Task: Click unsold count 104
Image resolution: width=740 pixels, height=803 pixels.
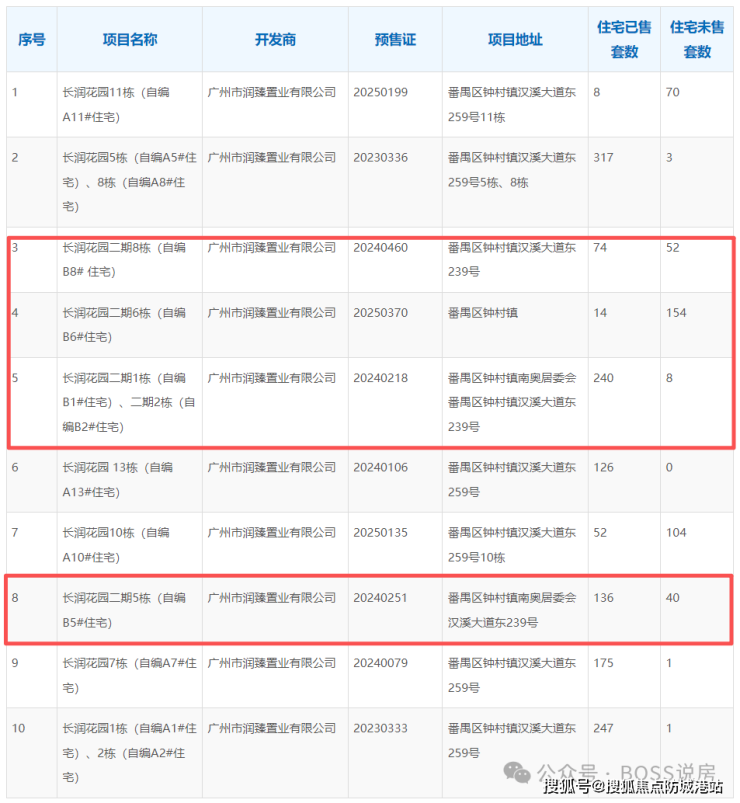Action: (x=676, y=533)
